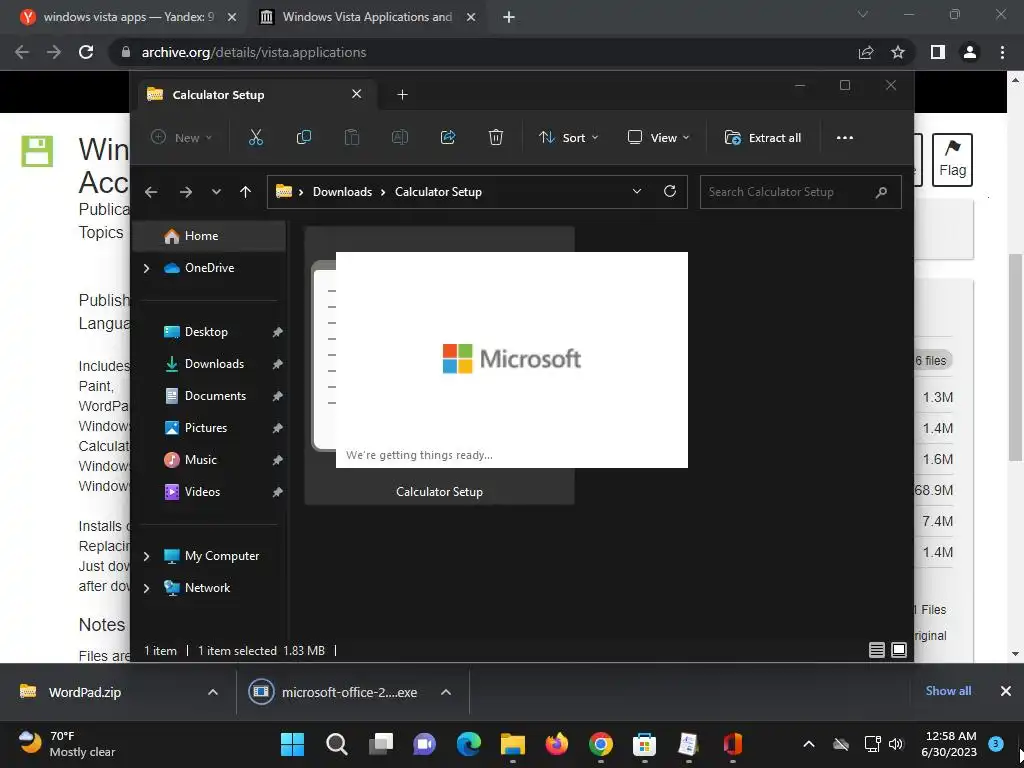Screen dimensions: 1024x768
Task: Open Music in the navigation pane
Action: 200,460
